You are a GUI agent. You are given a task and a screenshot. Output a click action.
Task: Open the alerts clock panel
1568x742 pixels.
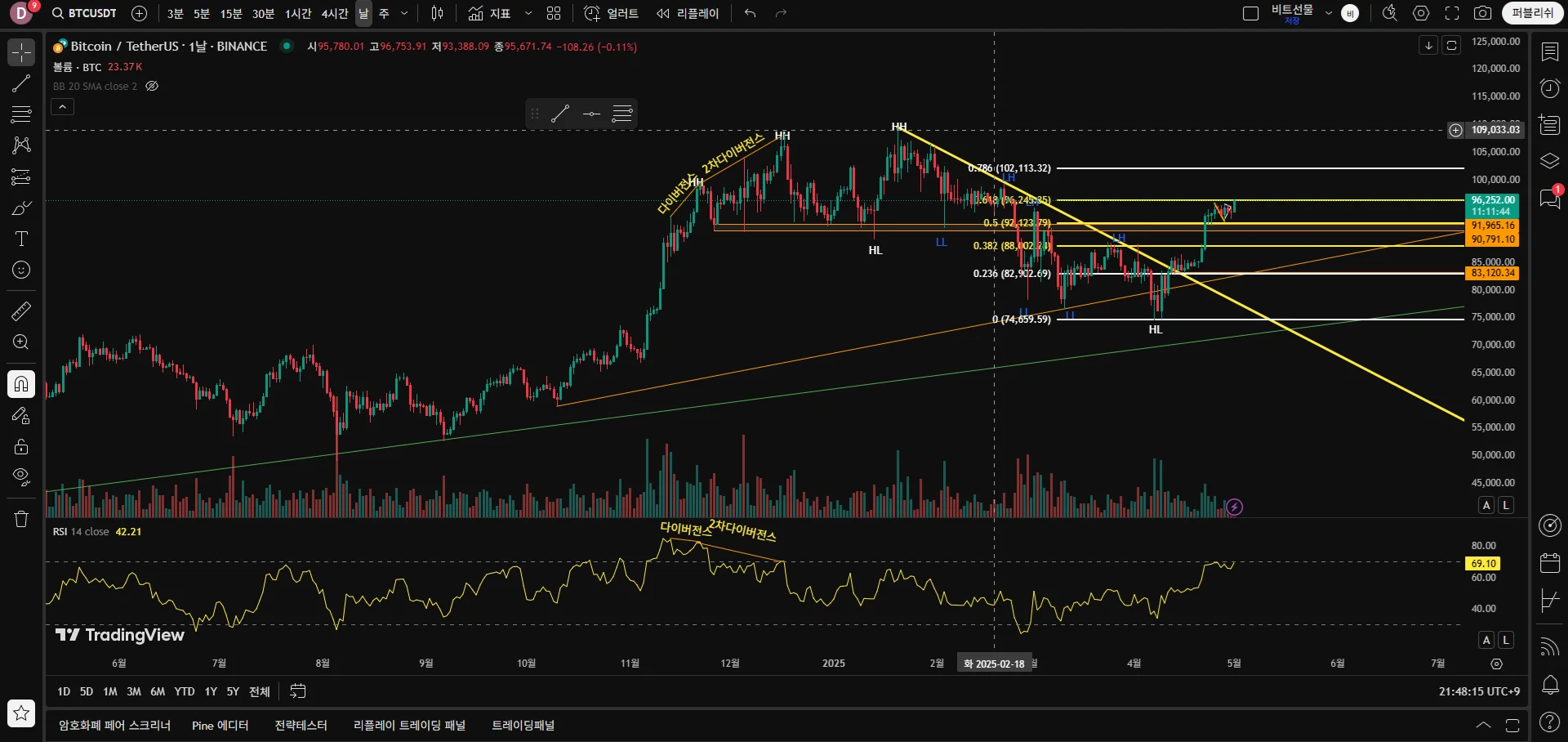point(1549,88)
